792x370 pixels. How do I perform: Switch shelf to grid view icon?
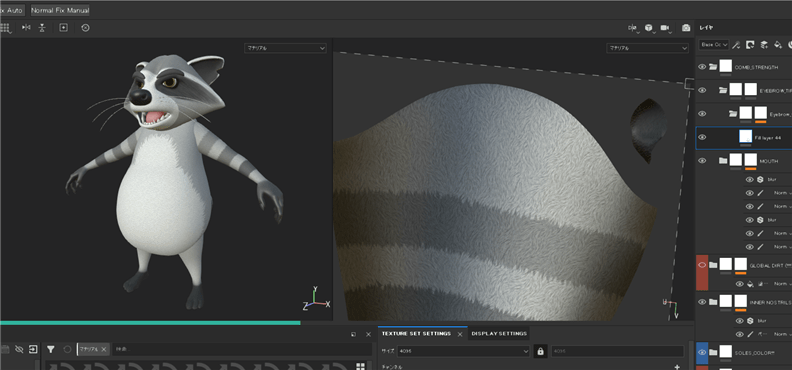tap(360, 366)
